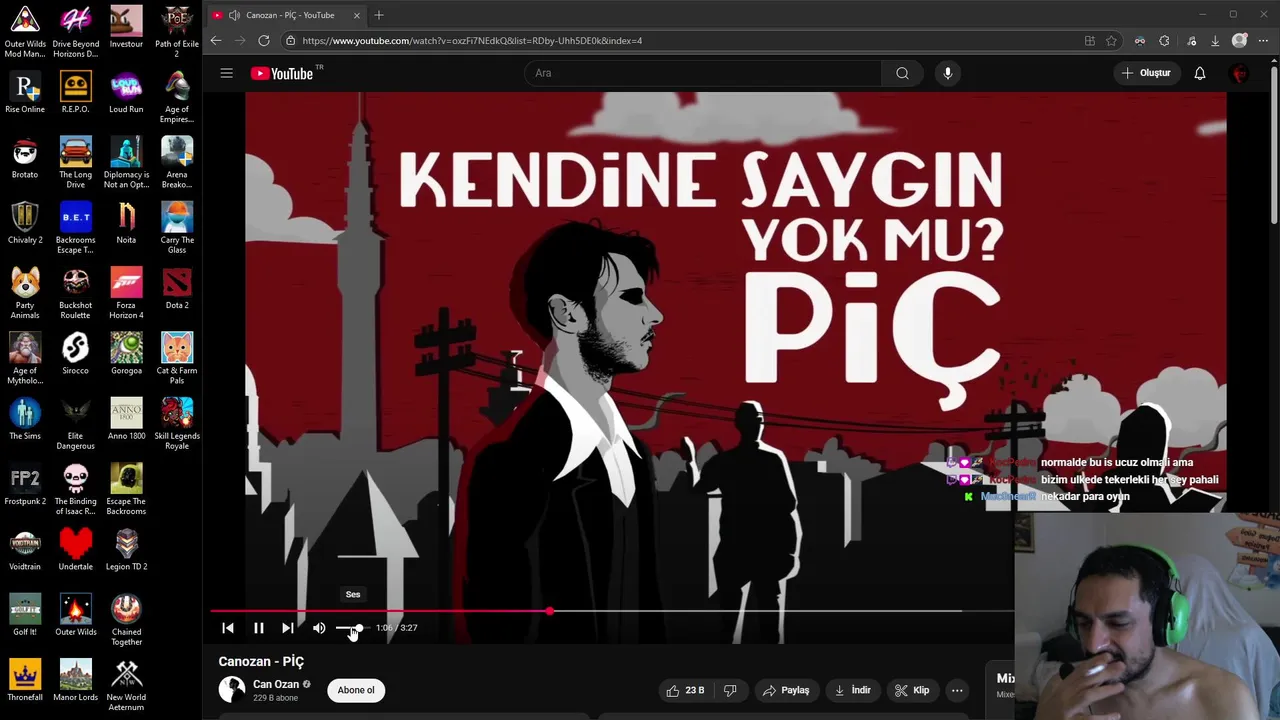Screen dimensions: 1280x720
Task: Reload the browser page
Action: (264, 41)
